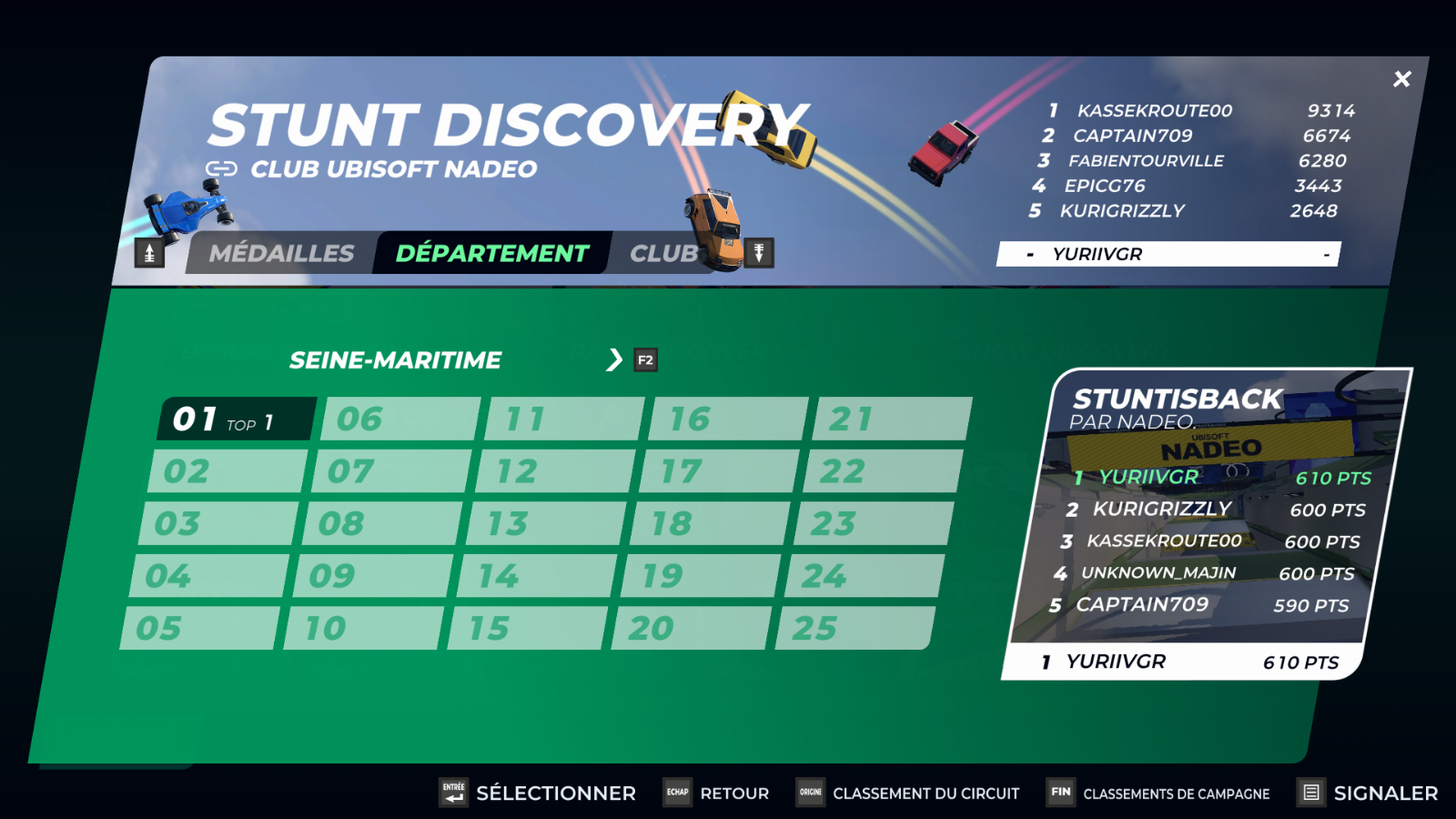Switch to the Médailles tab

[x=281, y=254]
